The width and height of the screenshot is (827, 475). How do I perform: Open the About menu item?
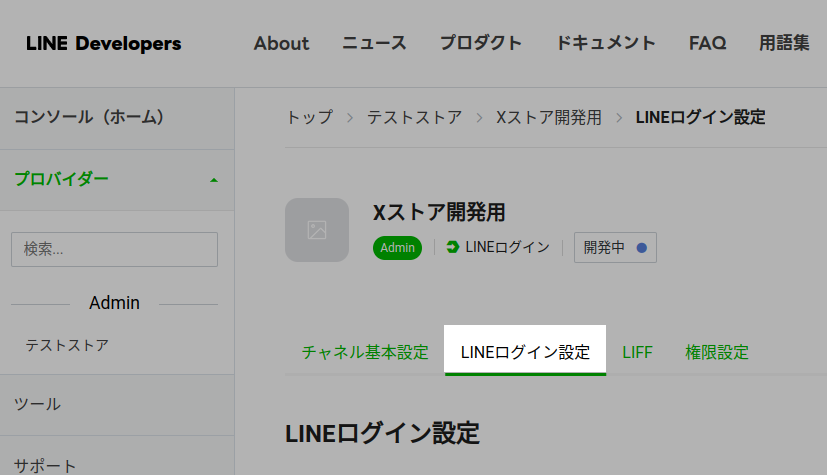(x=281, y=43)
